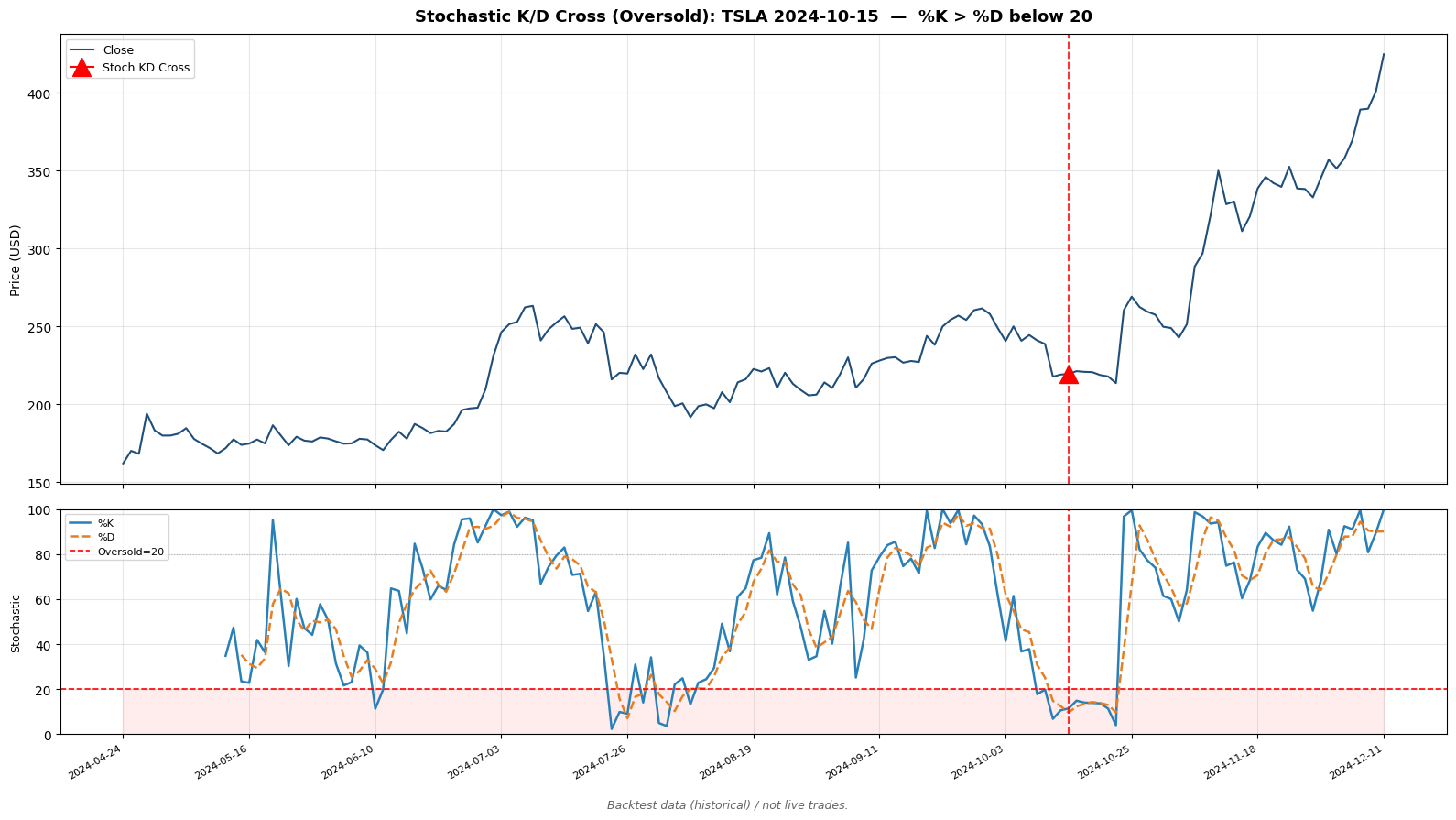Screen dimensions: 1456x820
Task: Click the 2024-07-03 date label
Action: (475, 762)
